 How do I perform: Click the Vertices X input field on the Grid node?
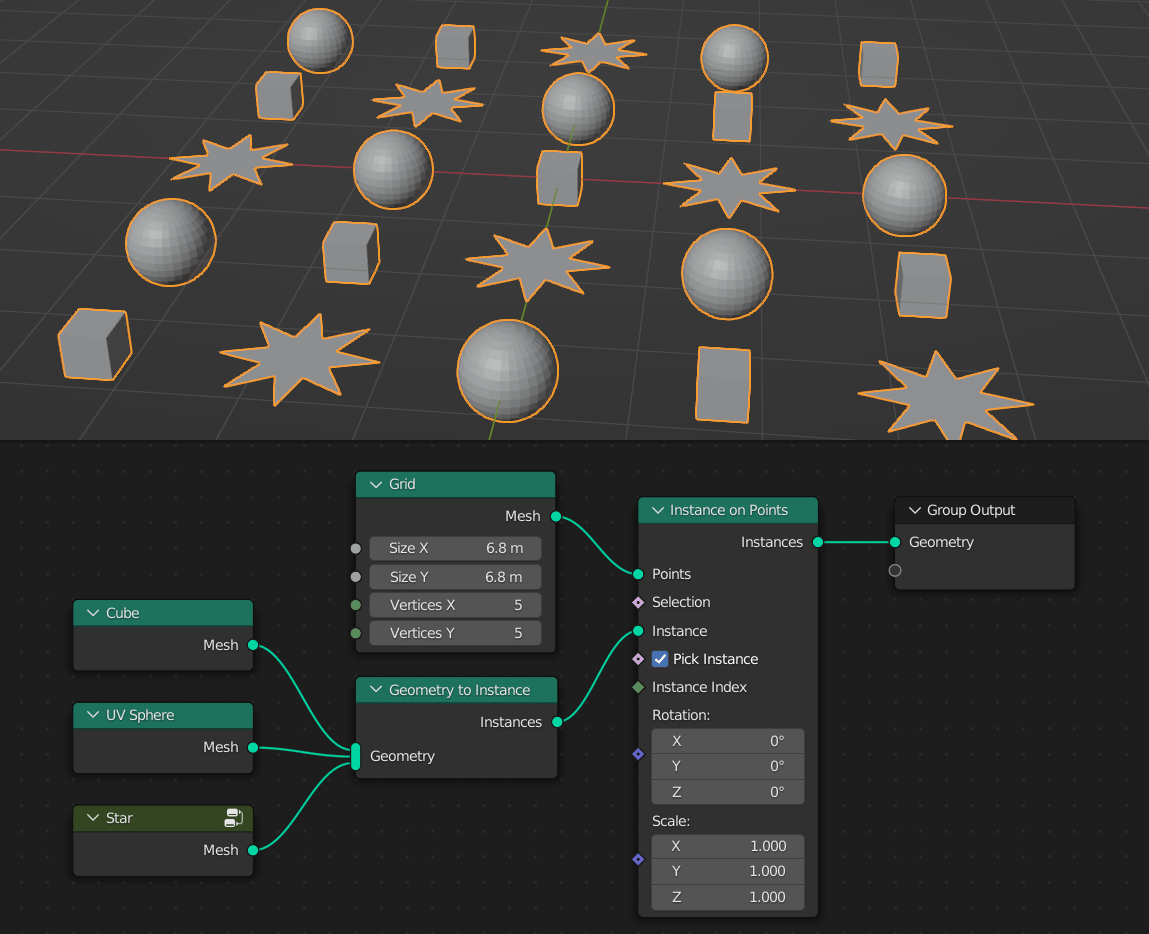(x=455, y=605)
